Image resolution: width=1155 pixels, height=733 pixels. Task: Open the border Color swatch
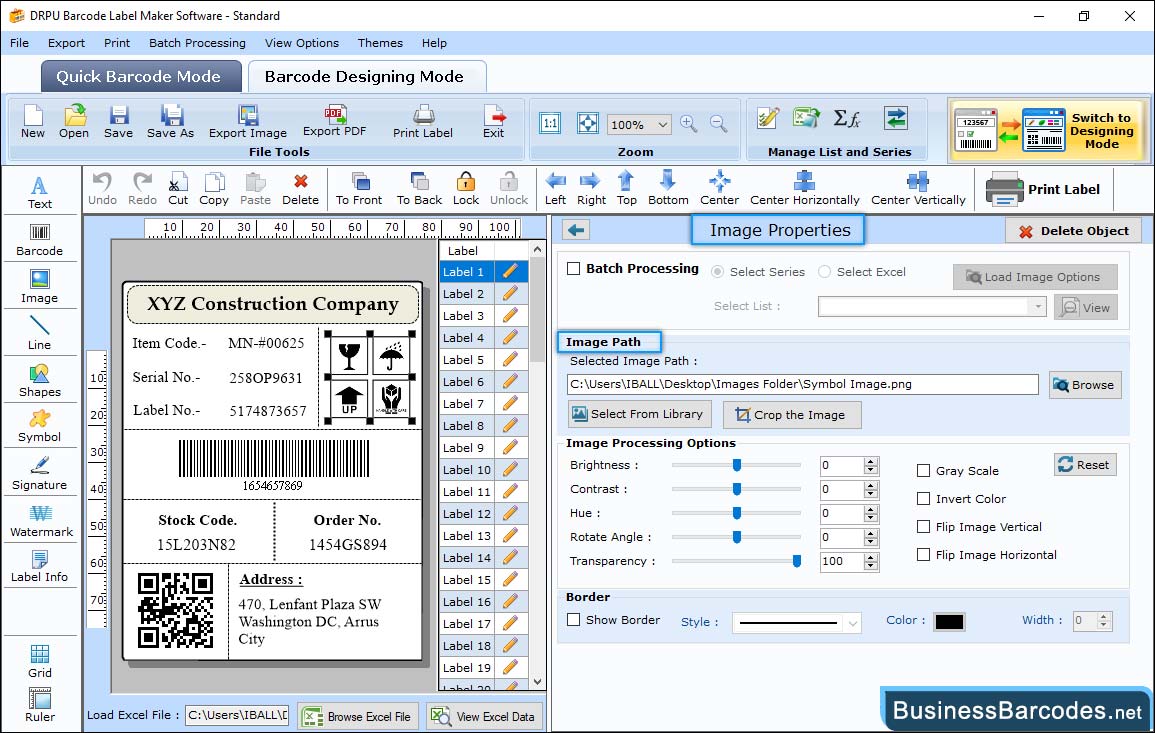tap(949, 622)
